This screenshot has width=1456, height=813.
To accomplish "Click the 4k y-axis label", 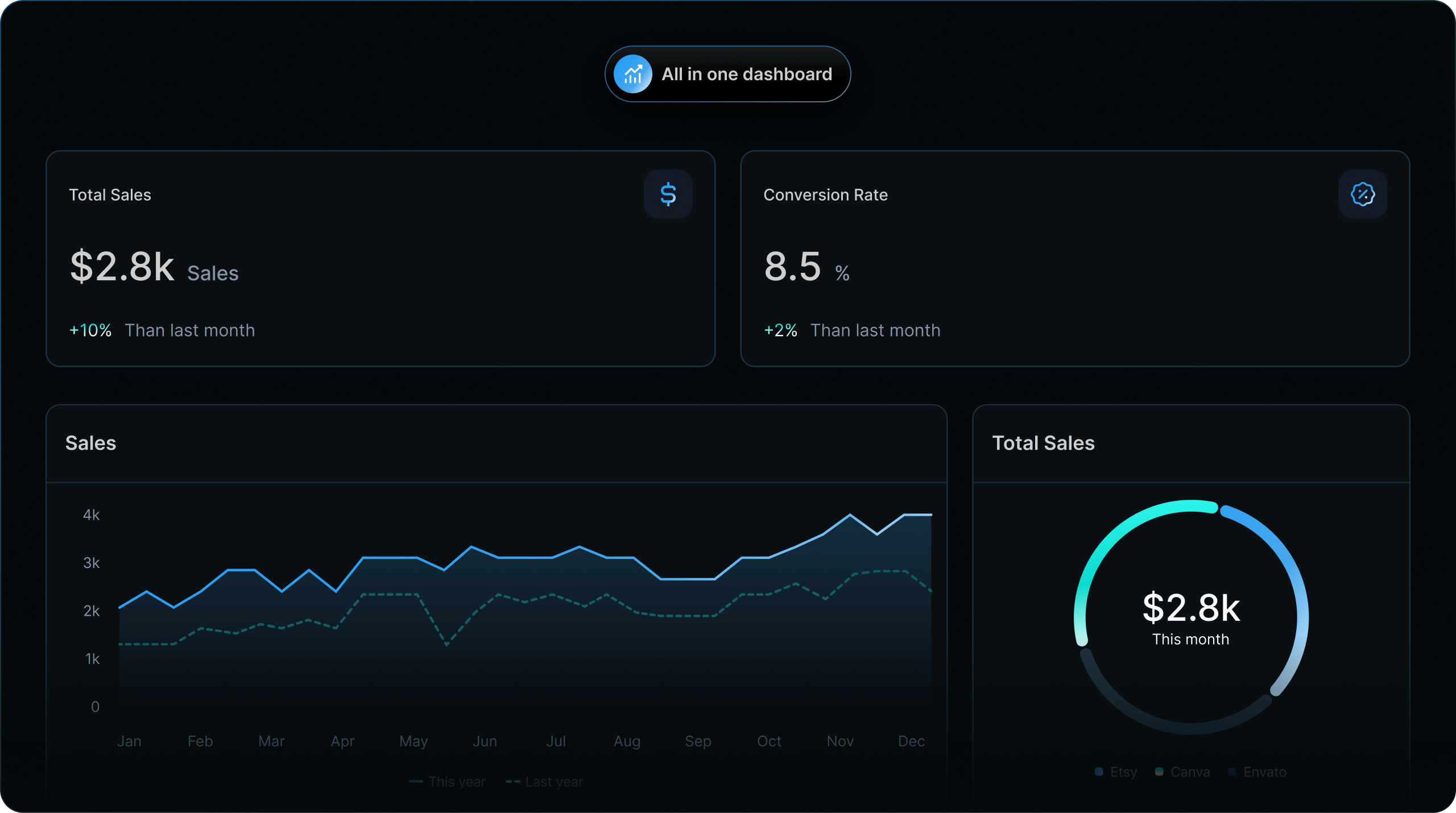I will [91, 515].
